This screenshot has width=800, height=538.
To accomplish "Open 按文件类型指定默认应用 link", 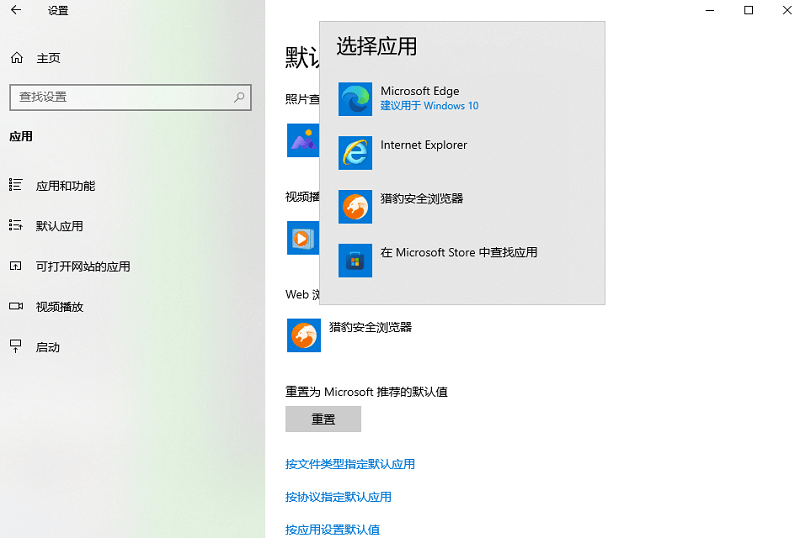I will coord(350,464).
